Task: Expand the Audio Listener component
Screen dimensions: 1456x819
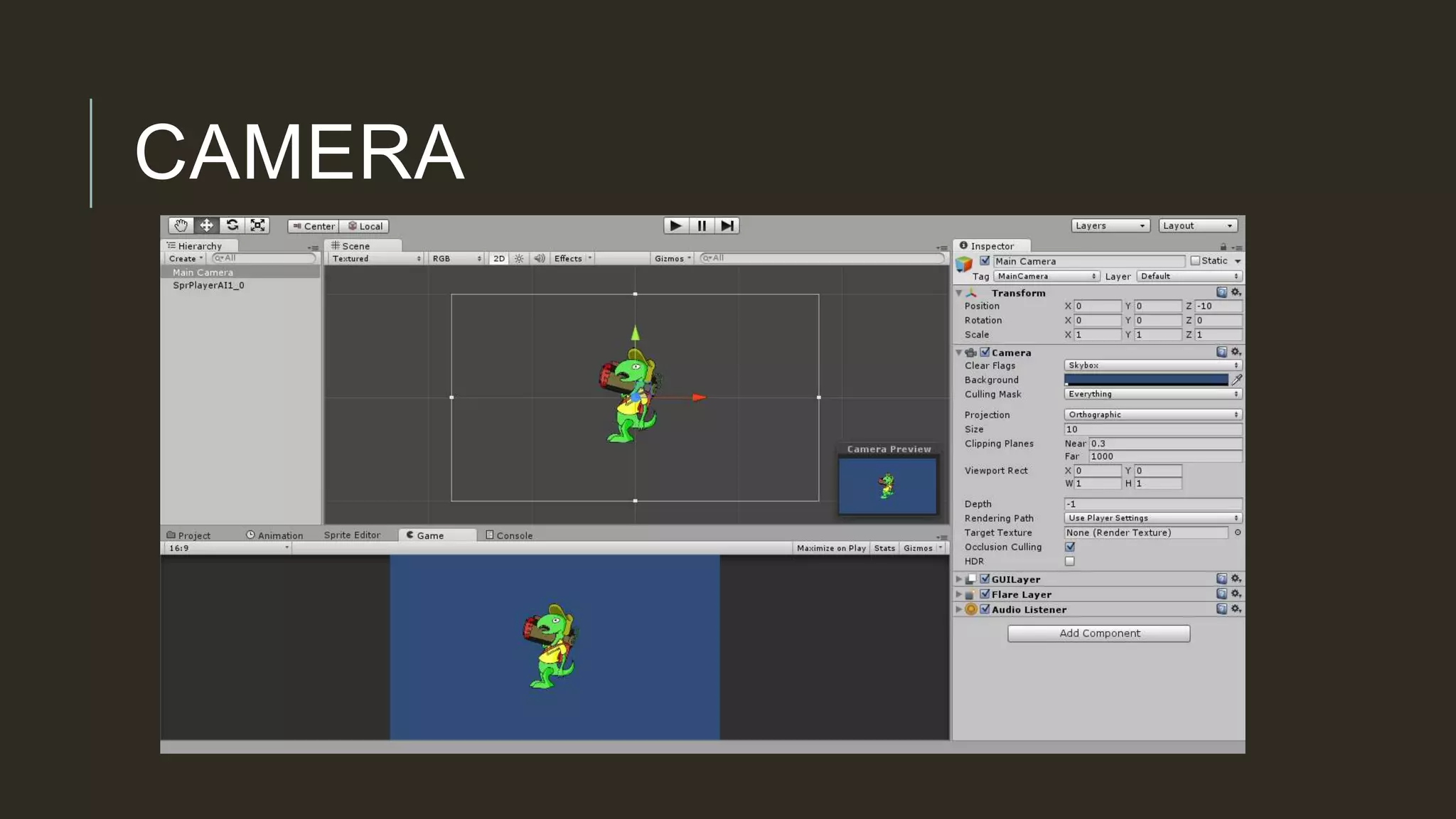Action: [959, 609]
